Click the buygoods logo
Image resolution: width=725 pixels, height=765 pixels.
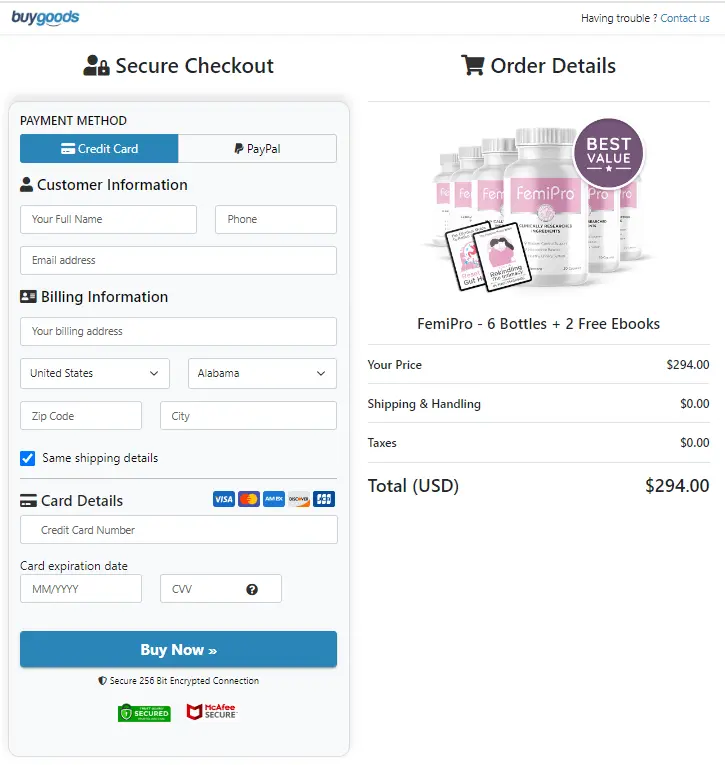[46, 18]
